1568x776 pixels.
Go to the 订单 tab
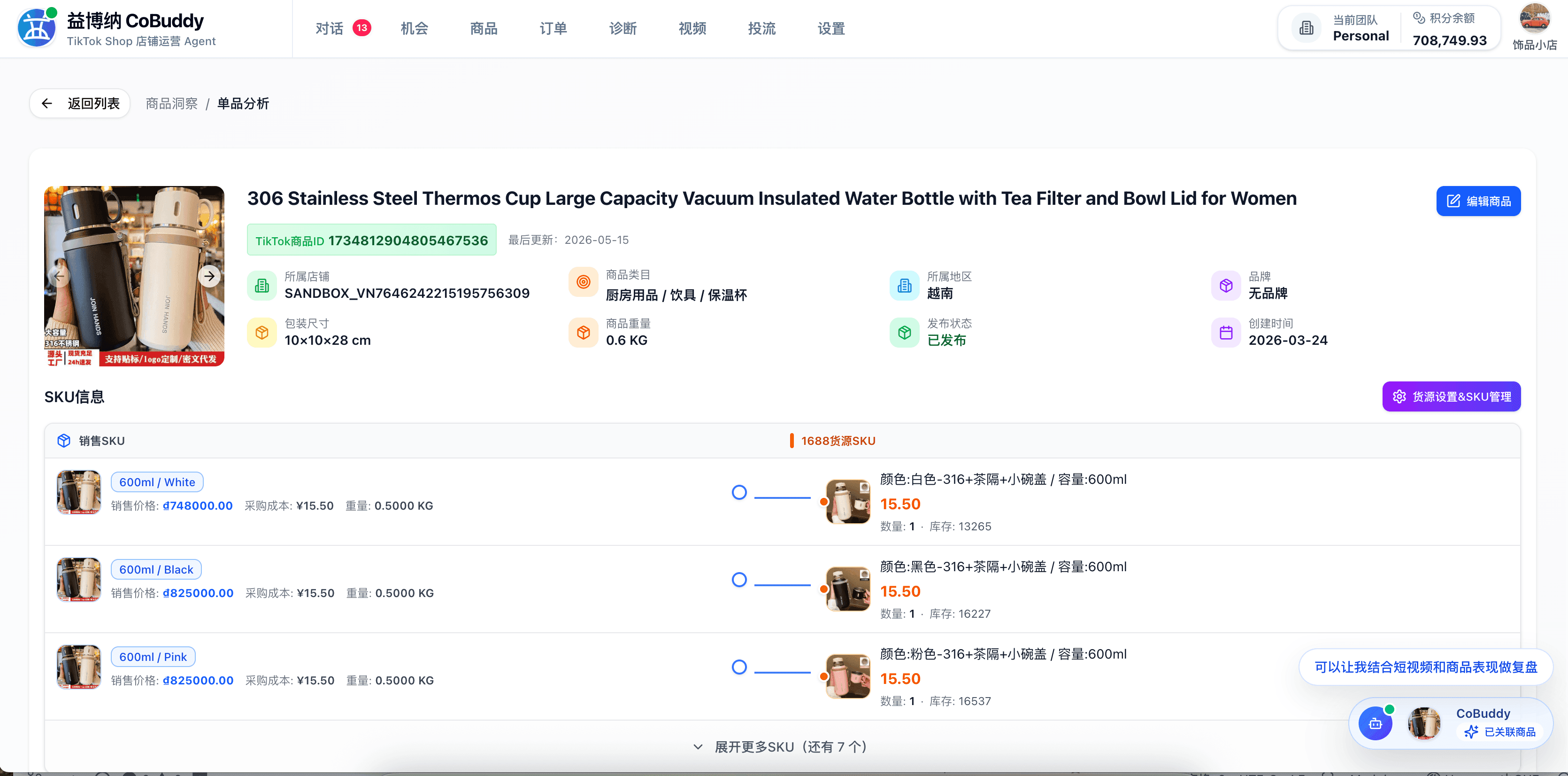click(x=553, y=28)
